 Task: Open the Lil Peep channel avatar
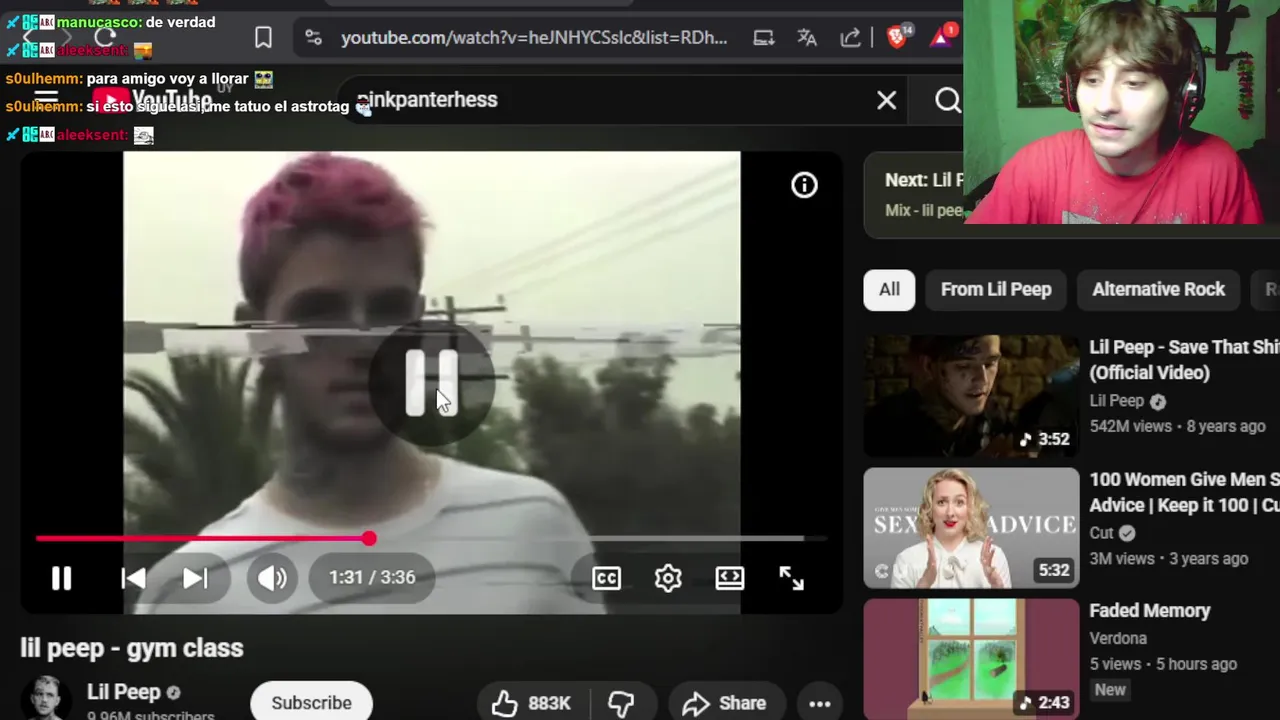(x=46, y=699)
